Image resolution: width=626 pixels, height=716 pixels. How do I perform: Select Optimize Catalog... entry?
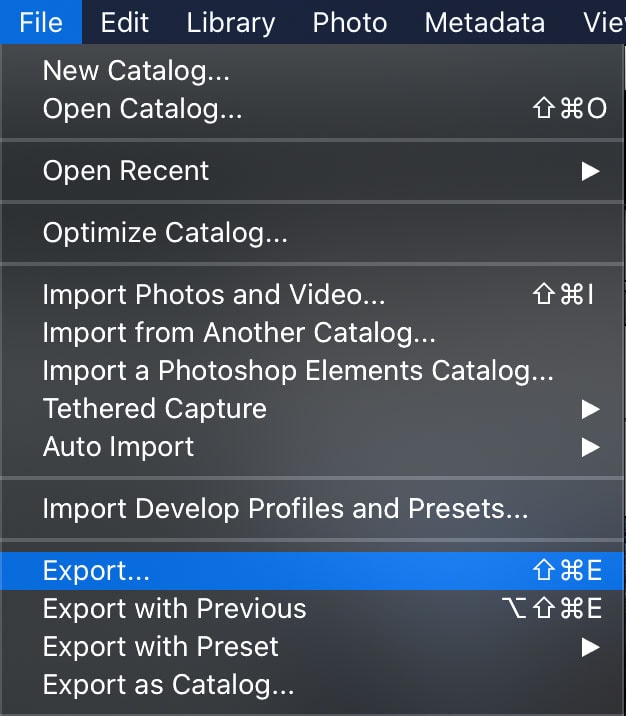point(313,233)
